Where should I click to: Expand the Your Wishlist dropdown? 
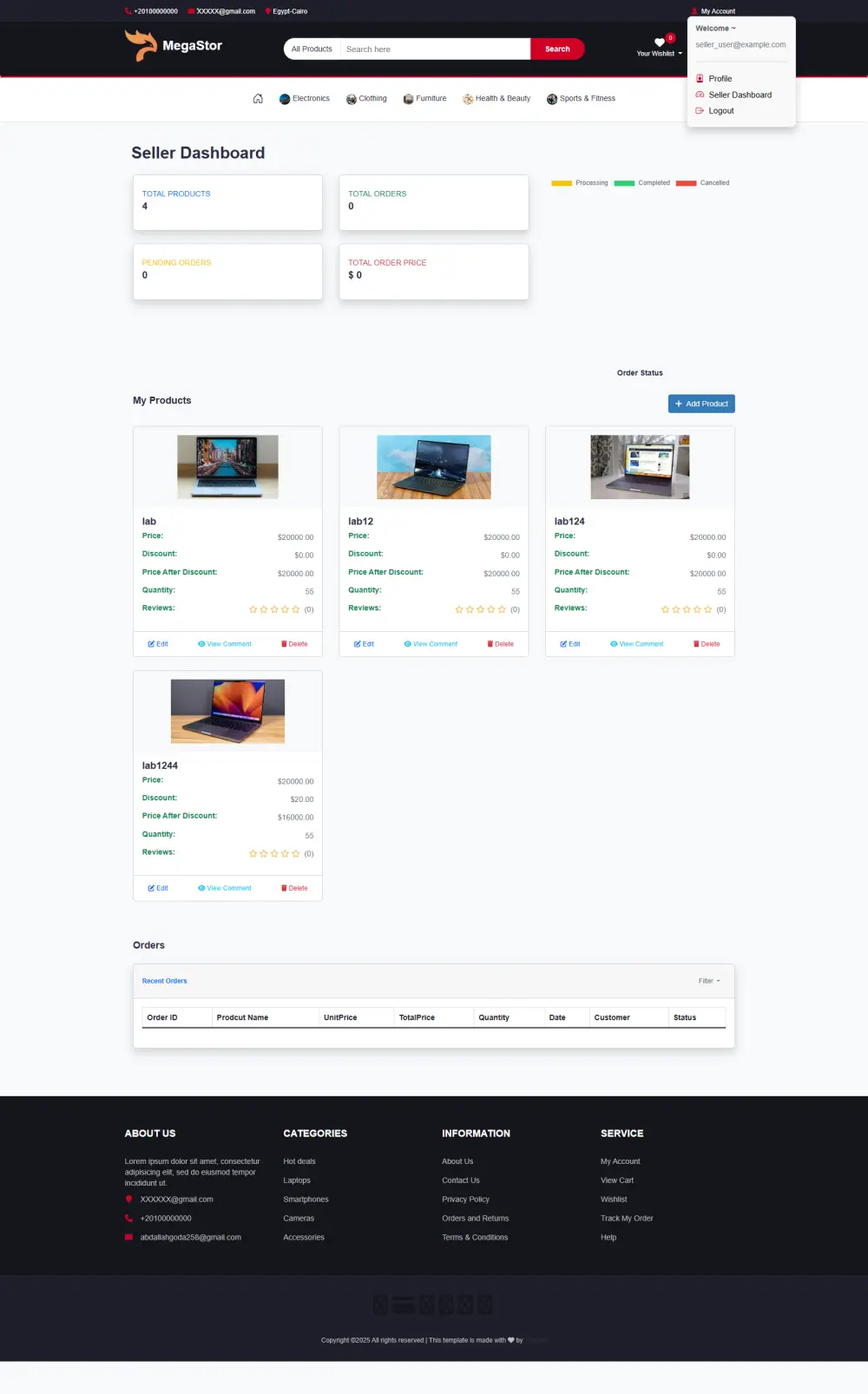(660, 54)
